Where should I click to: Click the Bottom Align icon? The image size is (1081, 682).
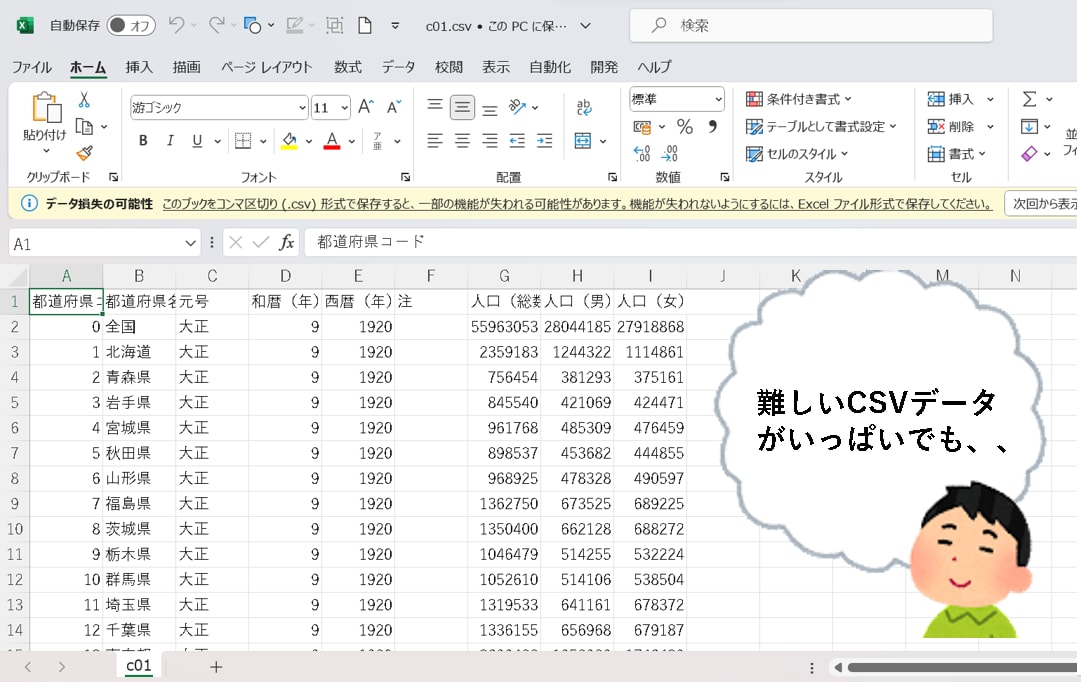(x=489, y=108)
